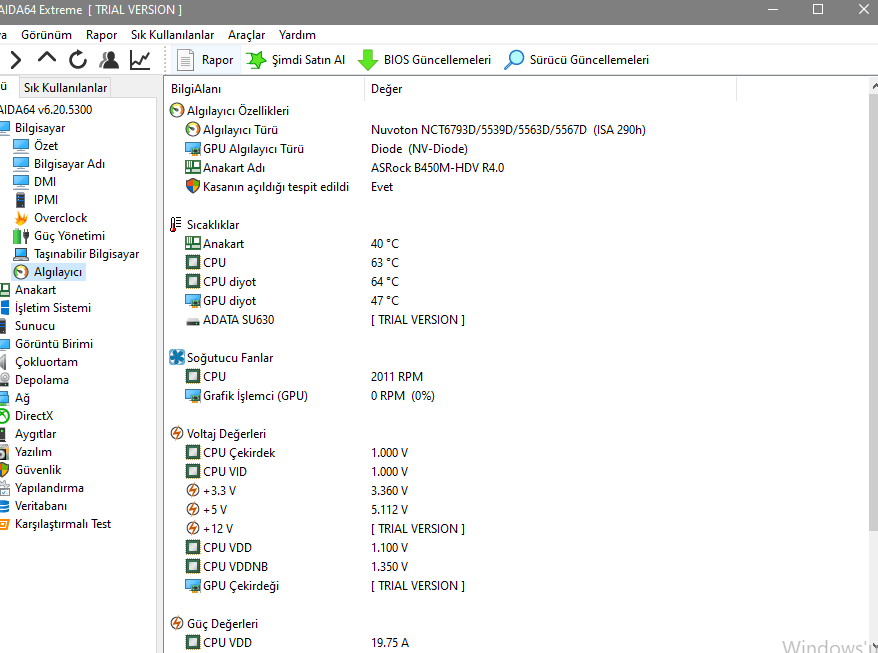
Task: Click Şimdi Satın Al button
Action: pos(296,60)
